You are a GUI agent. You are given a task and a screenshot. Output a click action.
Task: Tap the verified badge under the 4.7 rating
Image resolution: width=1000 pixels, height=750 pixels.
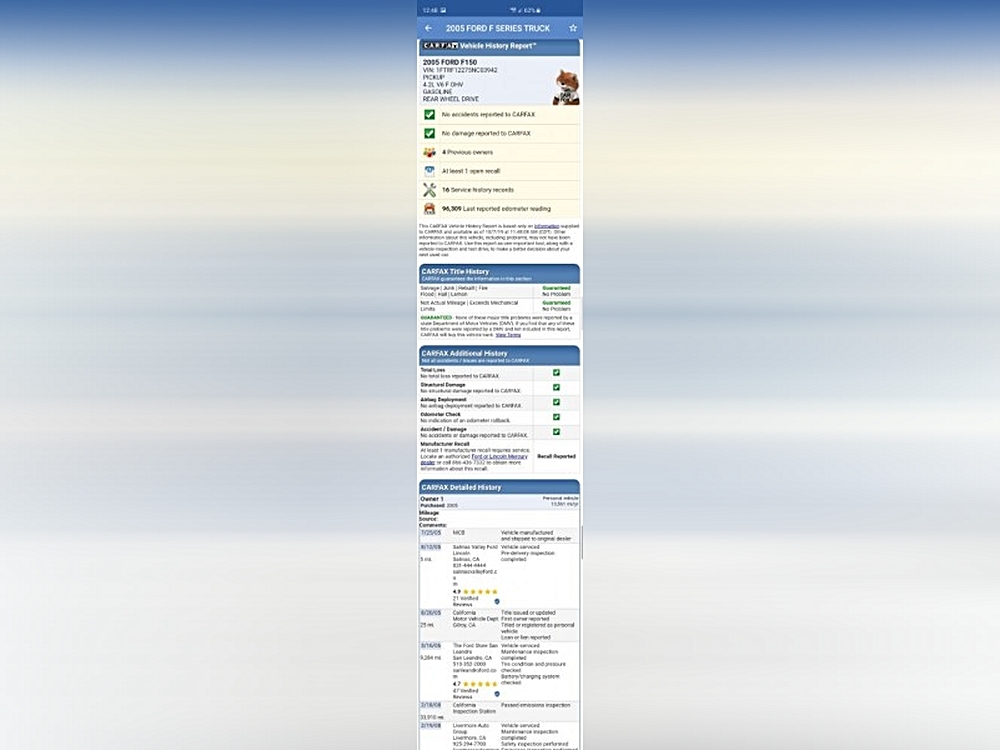497,694
